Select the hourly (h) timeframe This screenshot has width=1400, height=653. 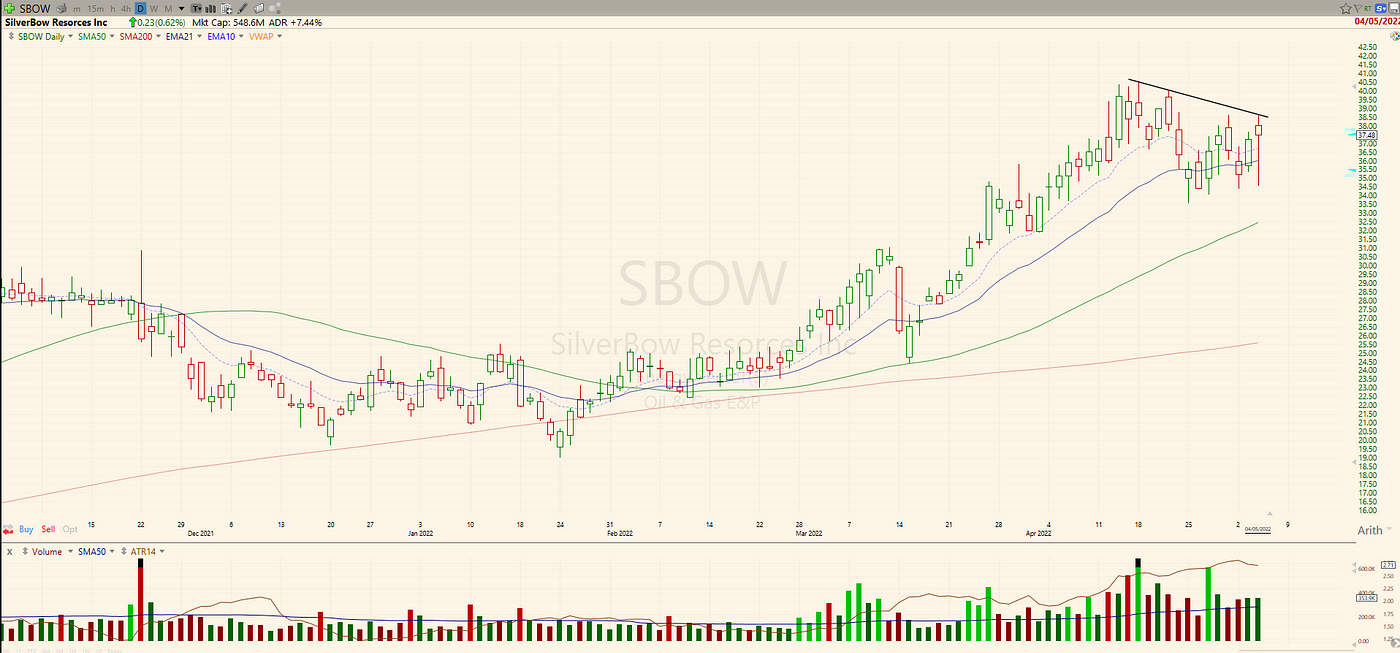coord(113,9)
